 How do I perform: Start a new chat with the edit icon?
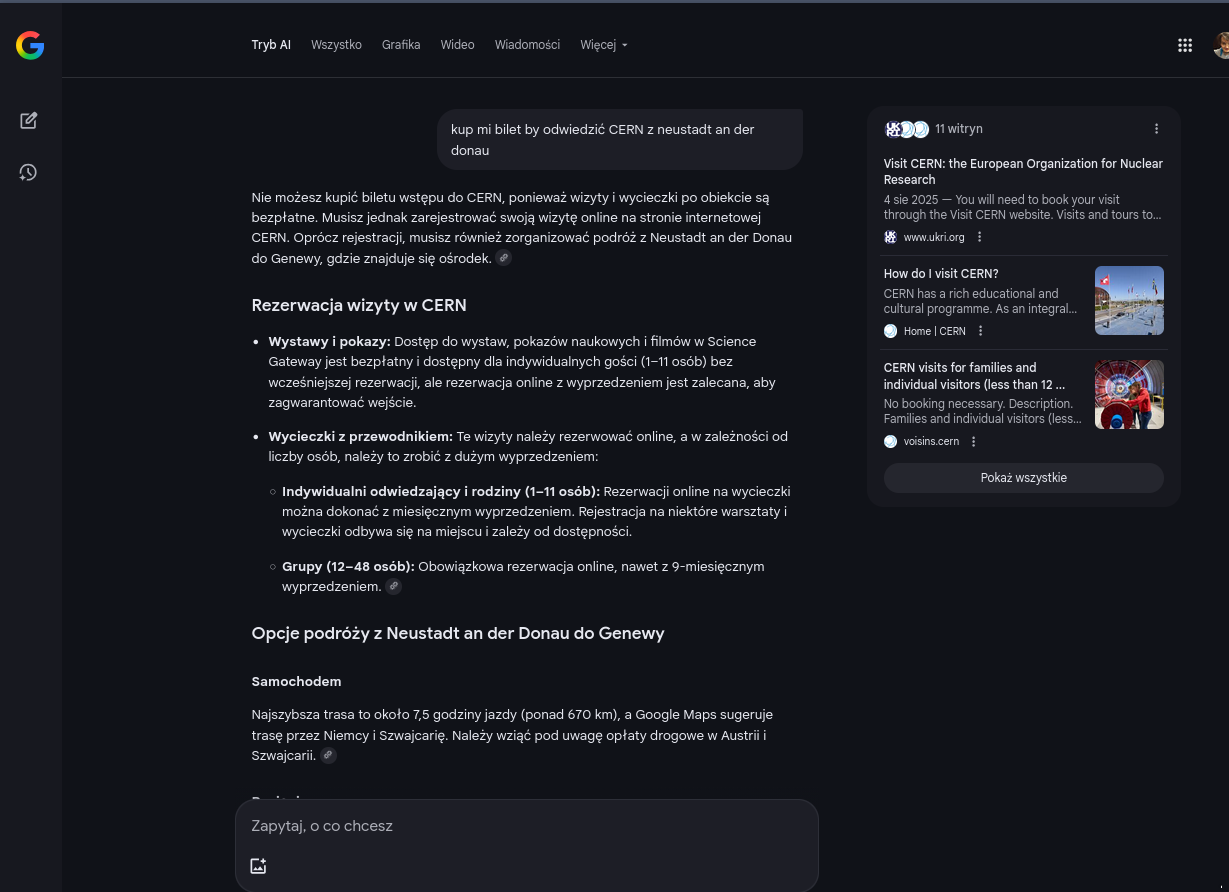pos(29,121)
